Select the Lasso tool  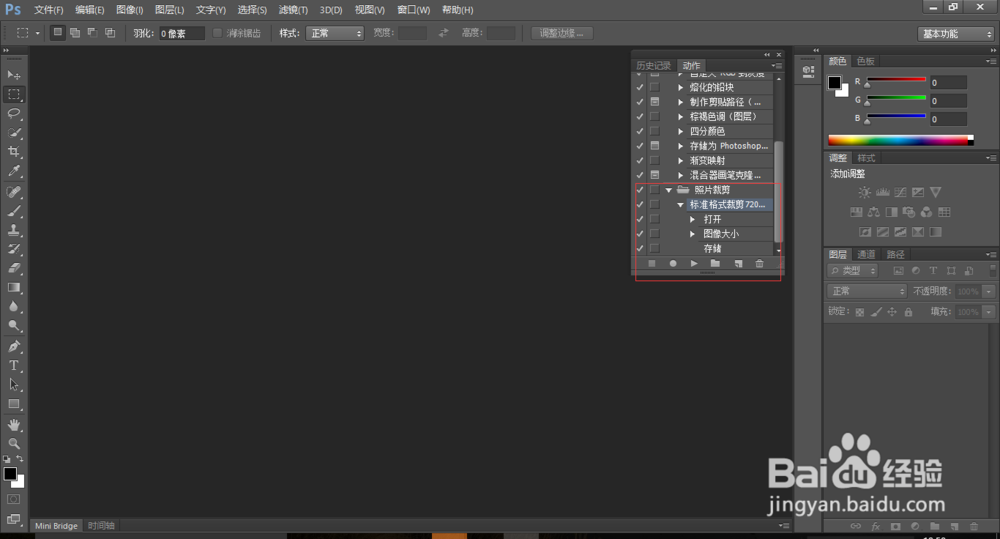pos(13,113)
